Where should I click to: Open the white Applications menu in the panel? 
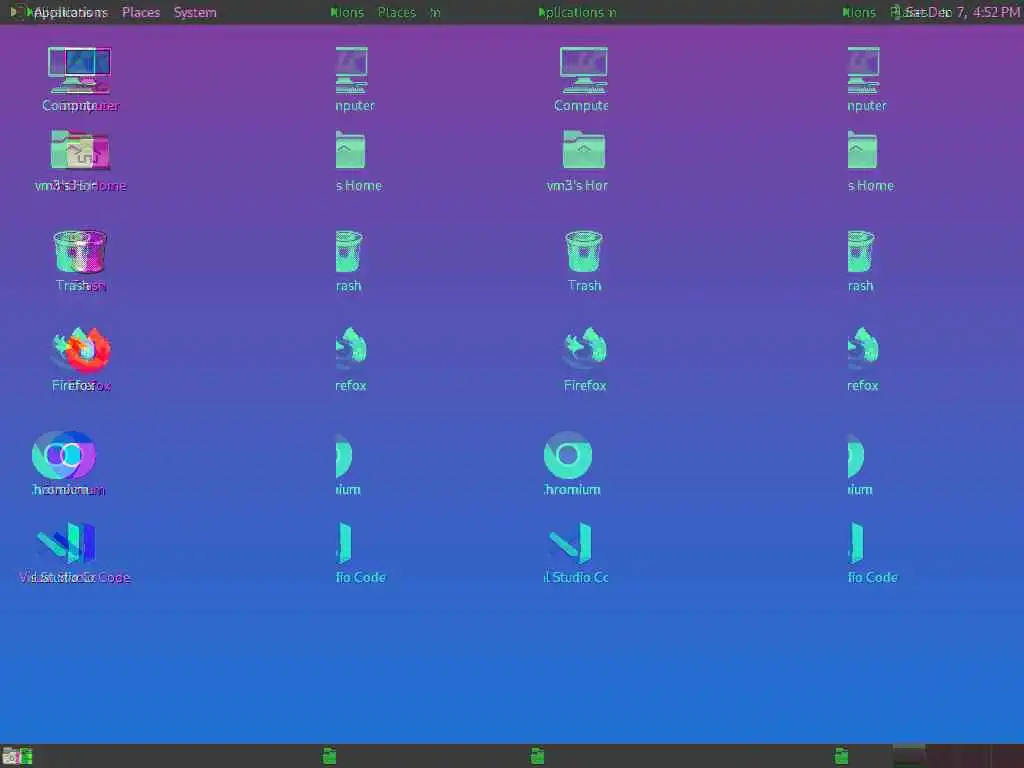coord(70,12)
